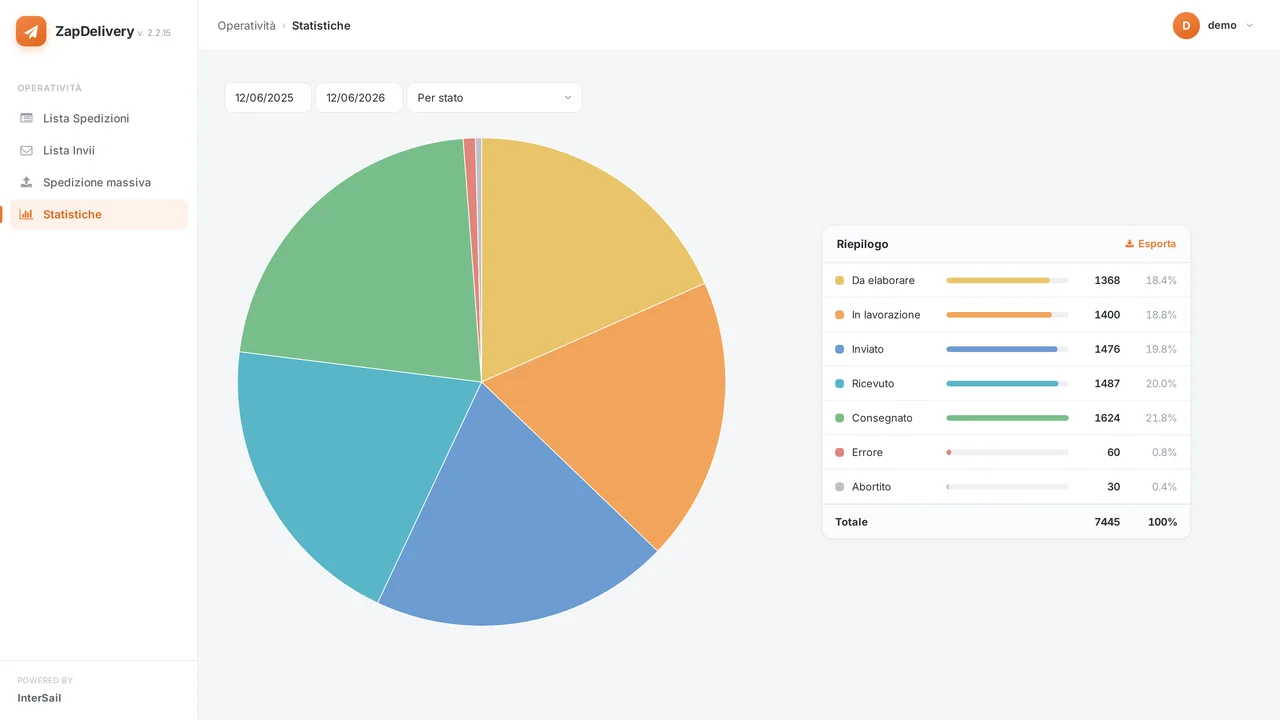Click the version label v. 2.2.15

point(154,33)
